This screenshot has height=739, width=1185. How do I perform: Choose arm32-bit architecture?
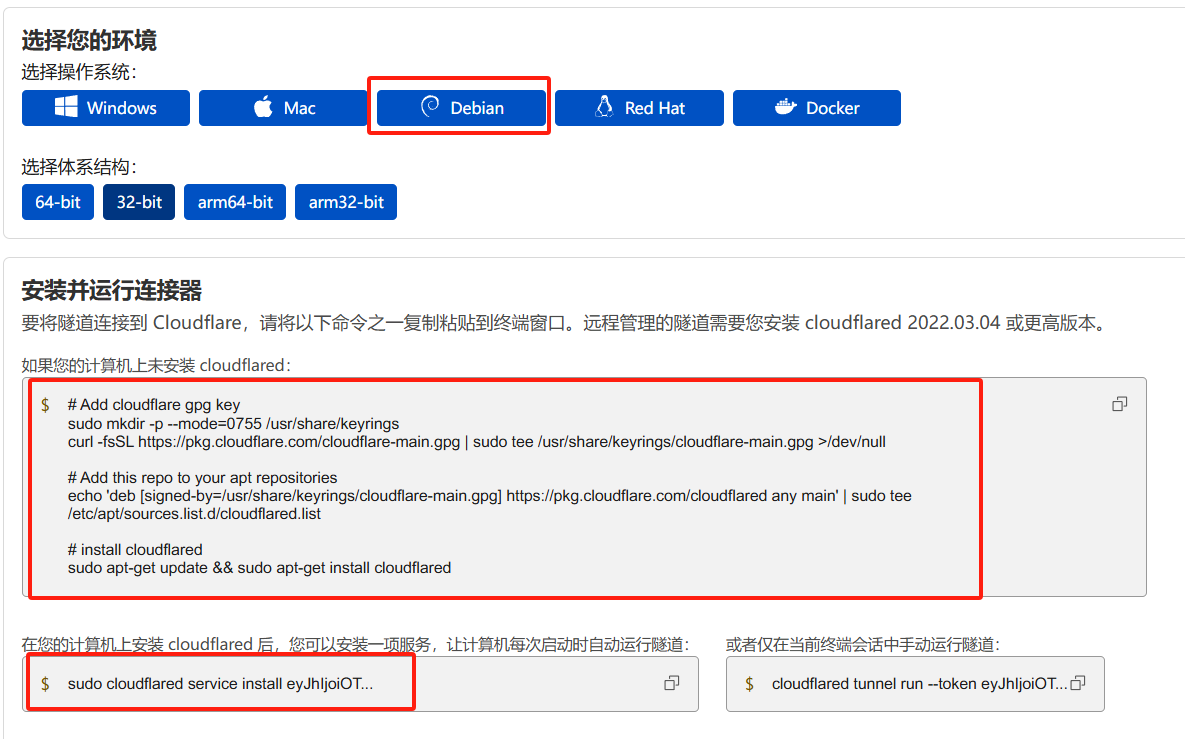pos(346,202)
